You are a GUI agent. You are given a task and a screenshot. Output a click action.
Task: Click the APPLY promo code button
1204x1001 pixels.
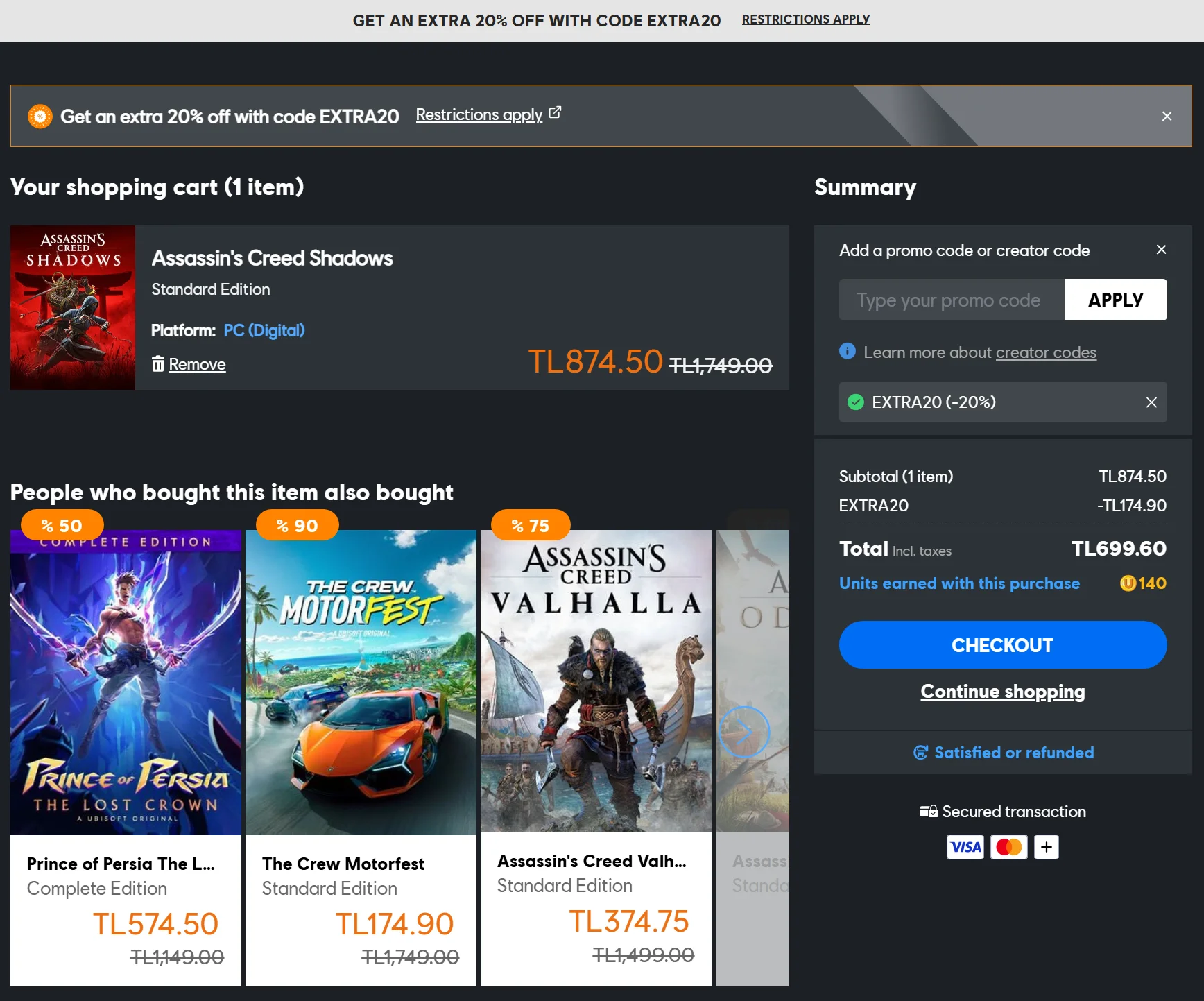point(1115,300)
